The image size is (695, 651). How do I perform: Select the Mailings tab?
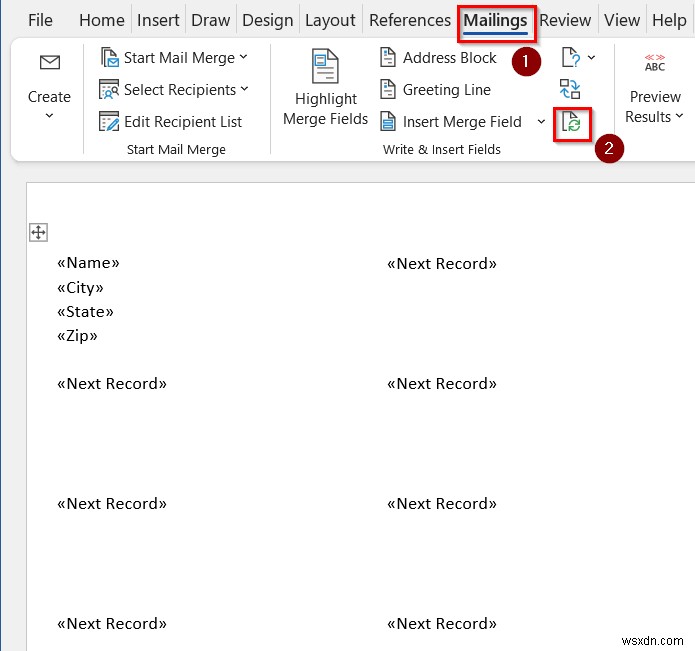[x=496, y=20]
